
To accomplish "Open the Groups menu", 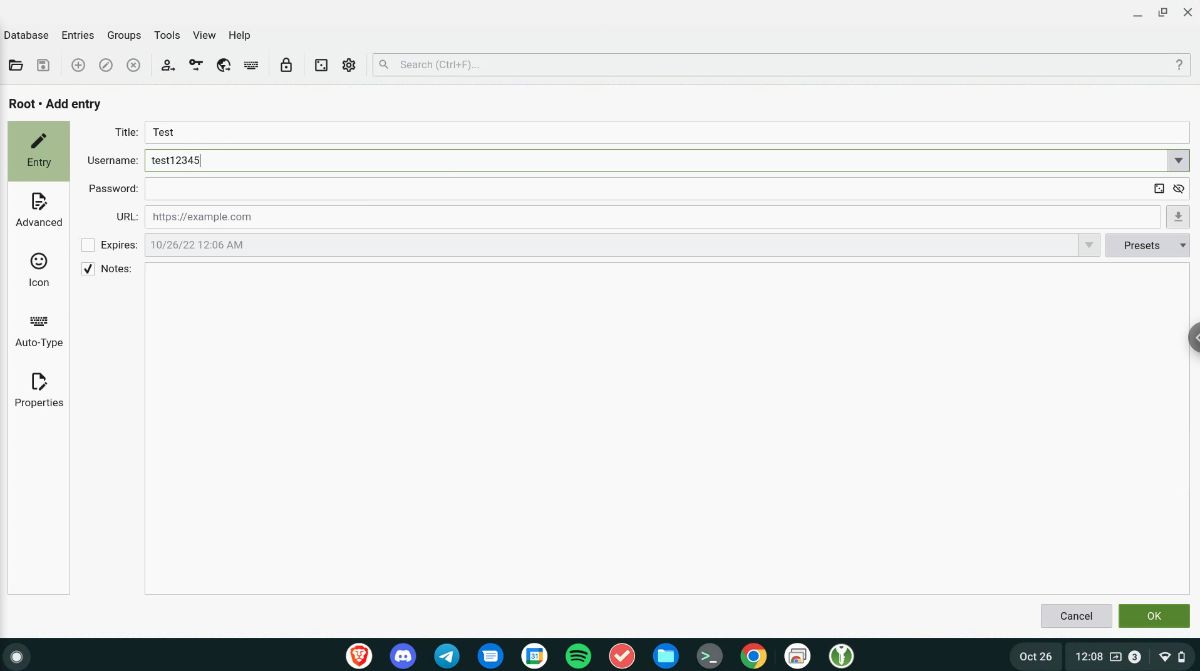I will pyautogui.click(x=124, y=35).
